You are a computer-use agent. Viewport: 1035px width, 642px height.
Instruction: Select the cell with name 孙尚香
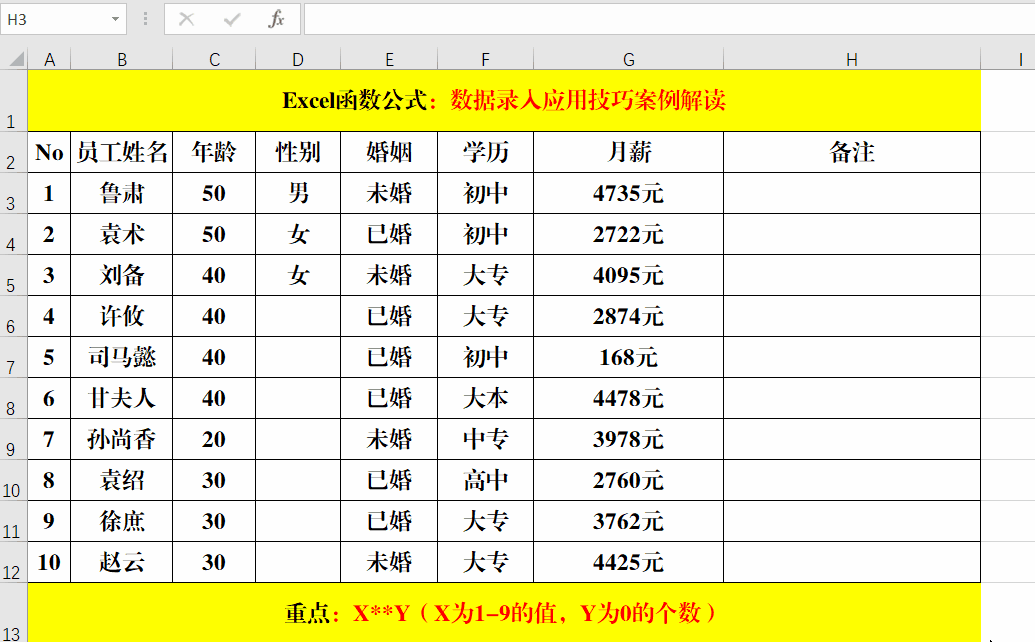[122, 439]
